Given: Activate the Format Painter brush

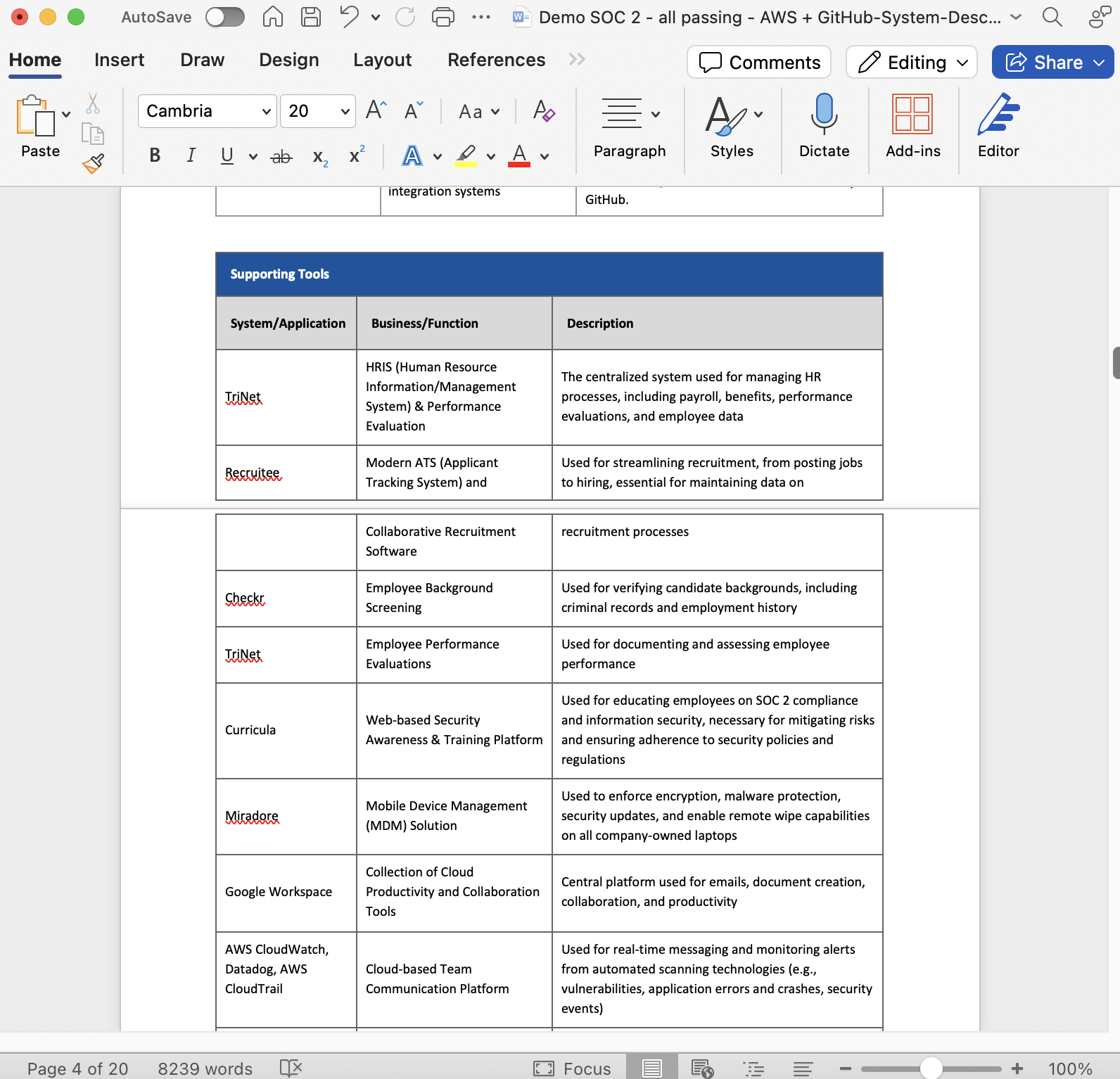Looking at the screenshot, I should (92, 163).
